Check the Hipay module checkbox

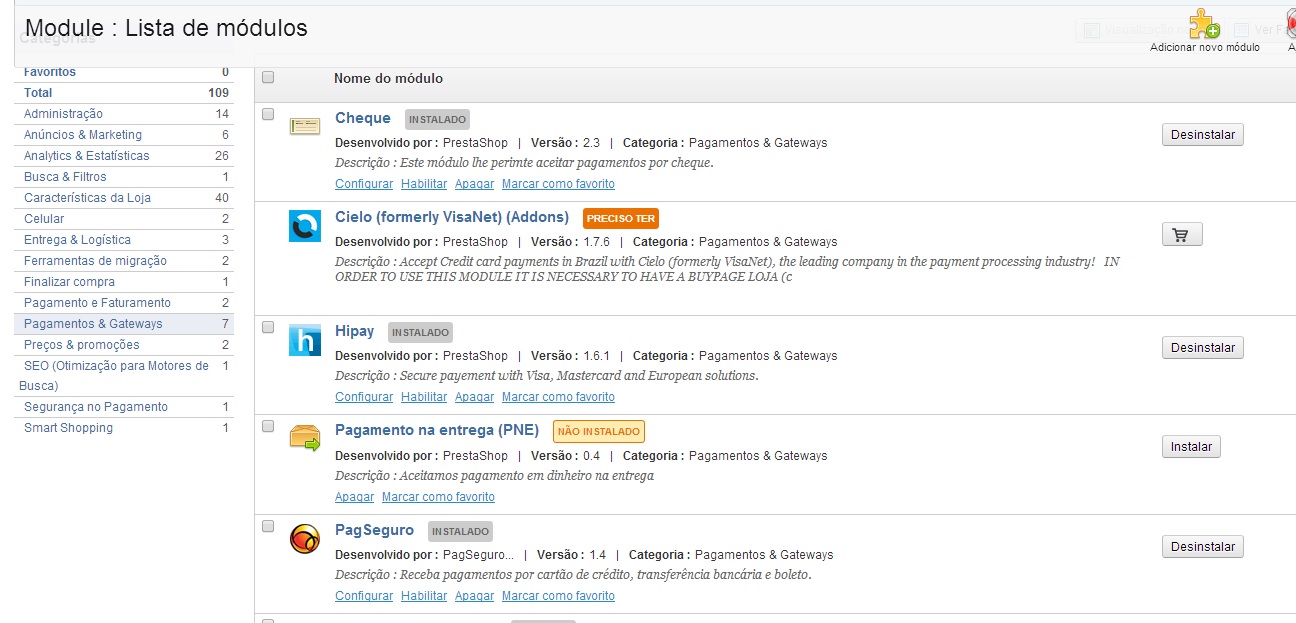(x=268, y=326)
